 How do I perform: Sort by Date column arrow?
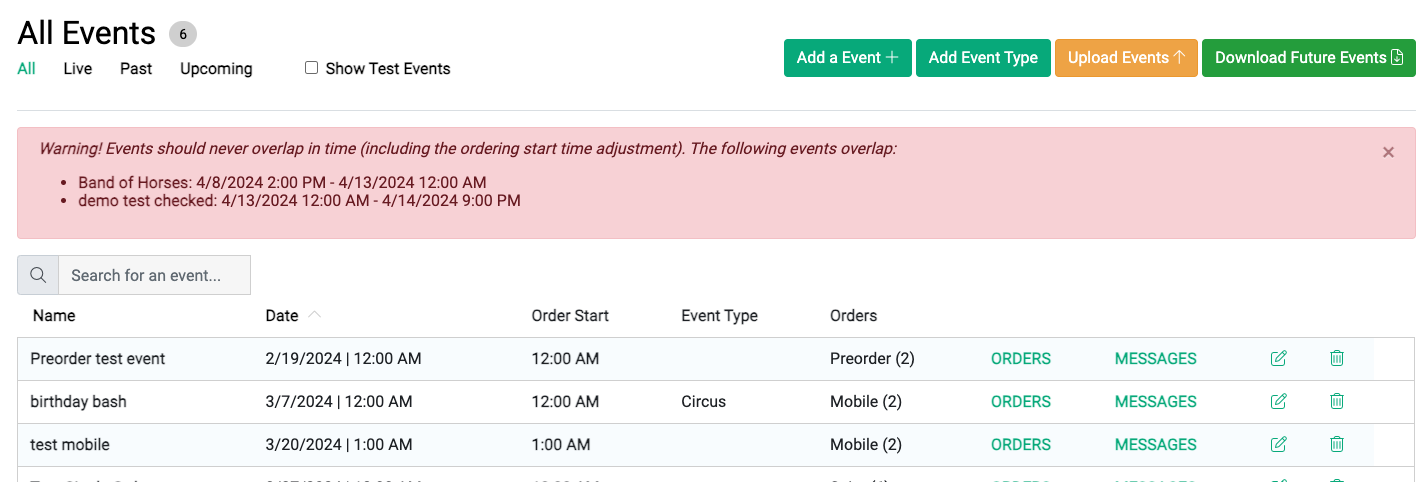pyautogui.click(x=314, y=315)
